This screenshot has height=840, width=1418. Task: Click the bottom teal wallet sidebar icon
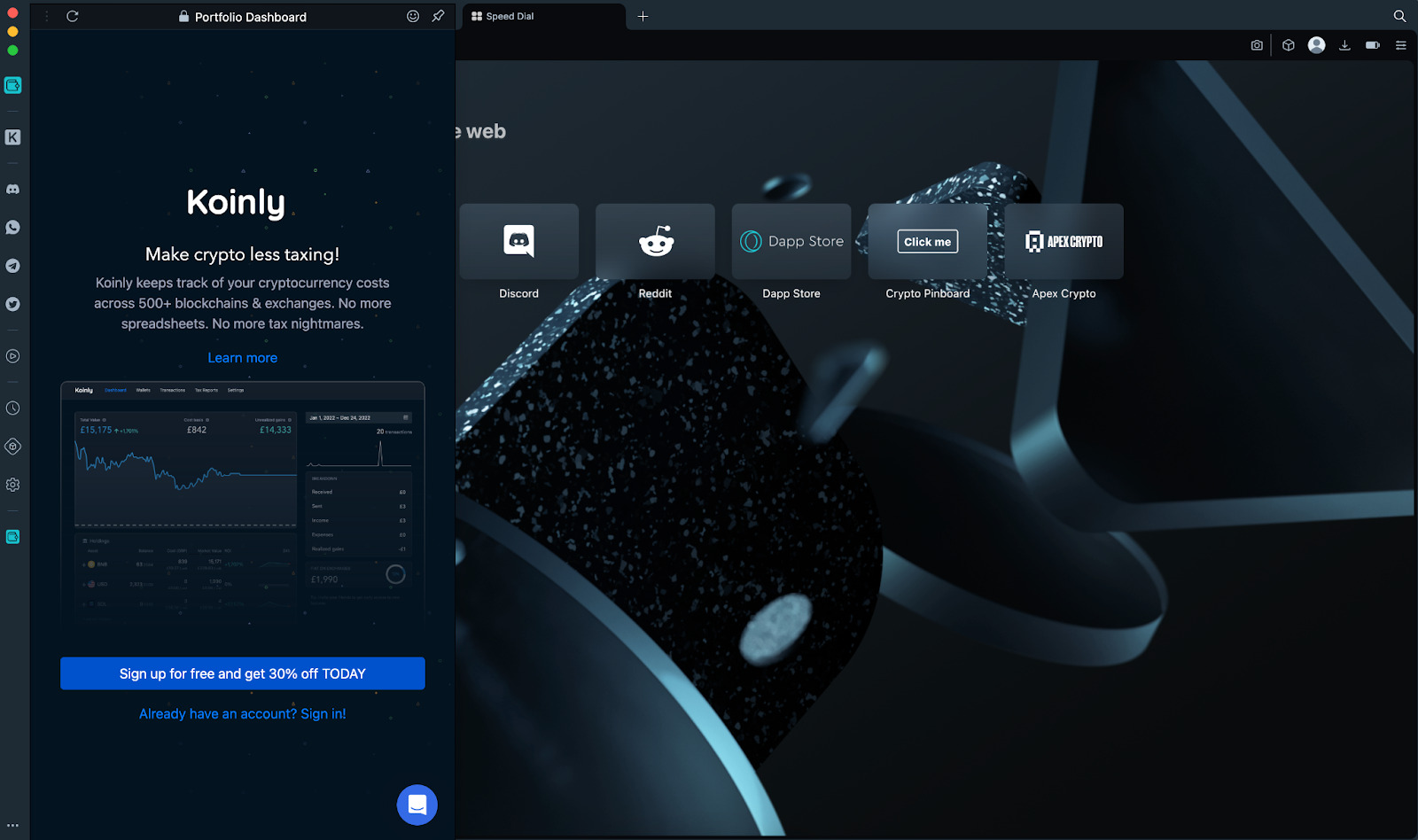coord(12,537)
